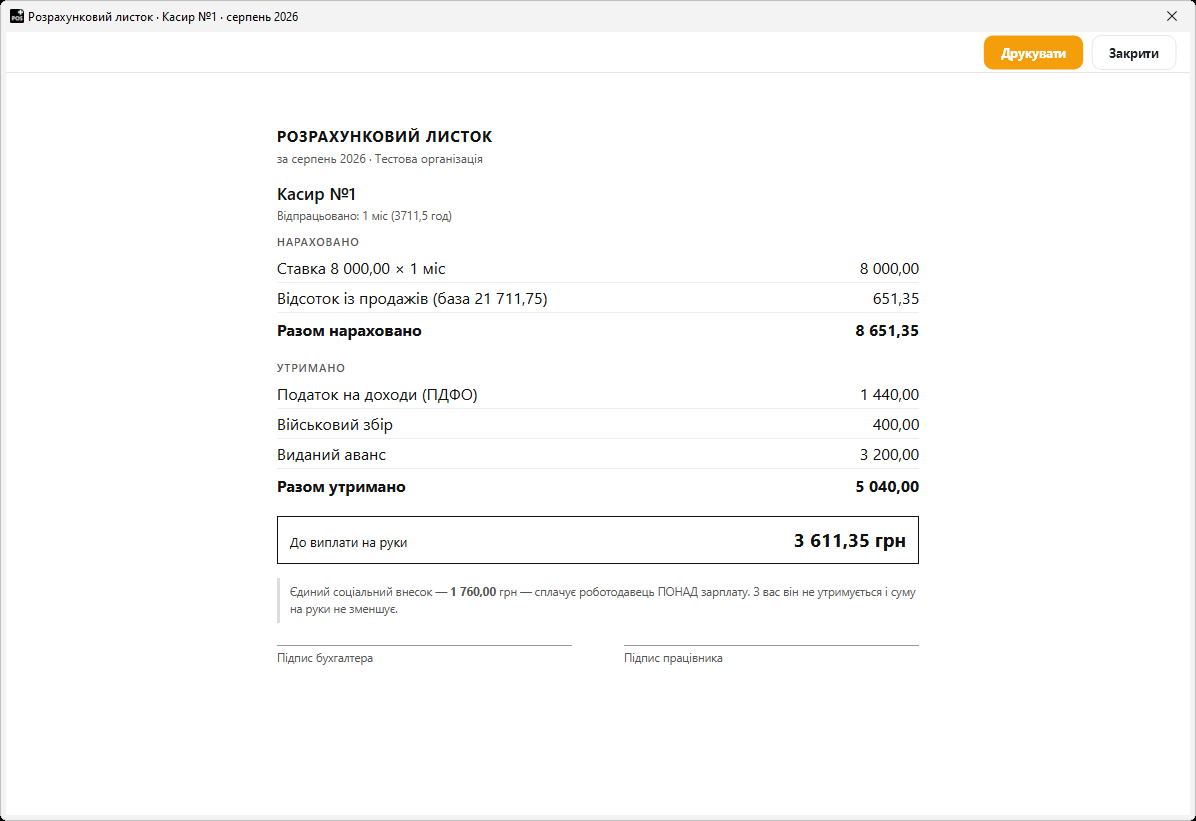Click the 'Ставка 8 000,00 × 1 міс' row label
Screen dimensions: 1196x821
361,269
